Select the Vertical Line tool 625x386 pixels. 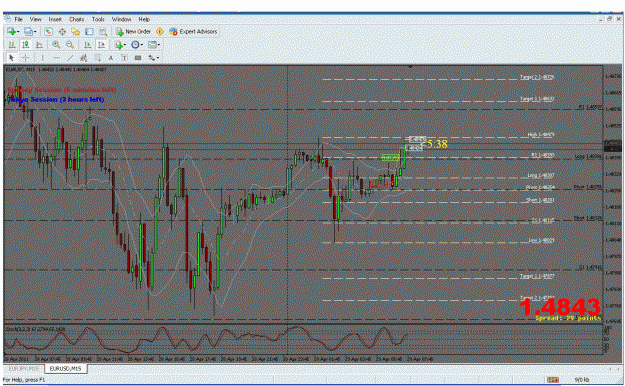[42, 58]
